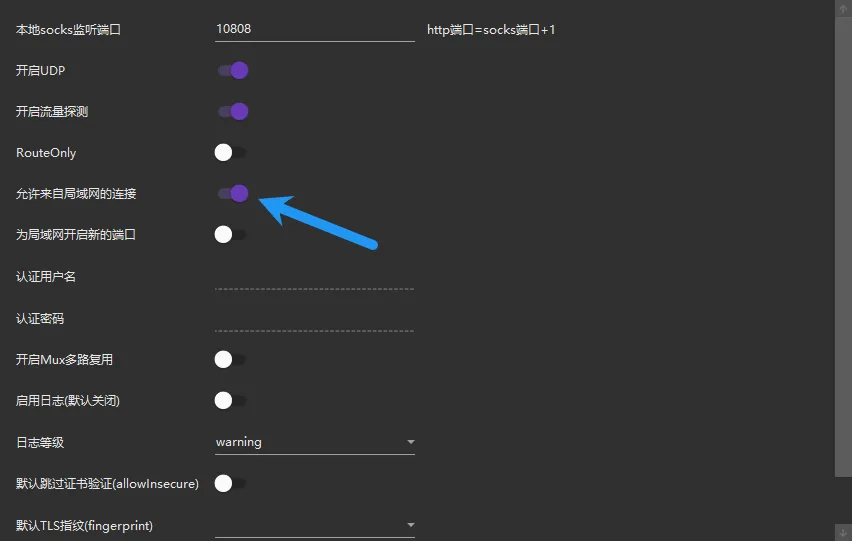This screenshot has width=852, height=541.
Task: Enable the RouteOnly toggle
Action: click(x=231, y=153)
